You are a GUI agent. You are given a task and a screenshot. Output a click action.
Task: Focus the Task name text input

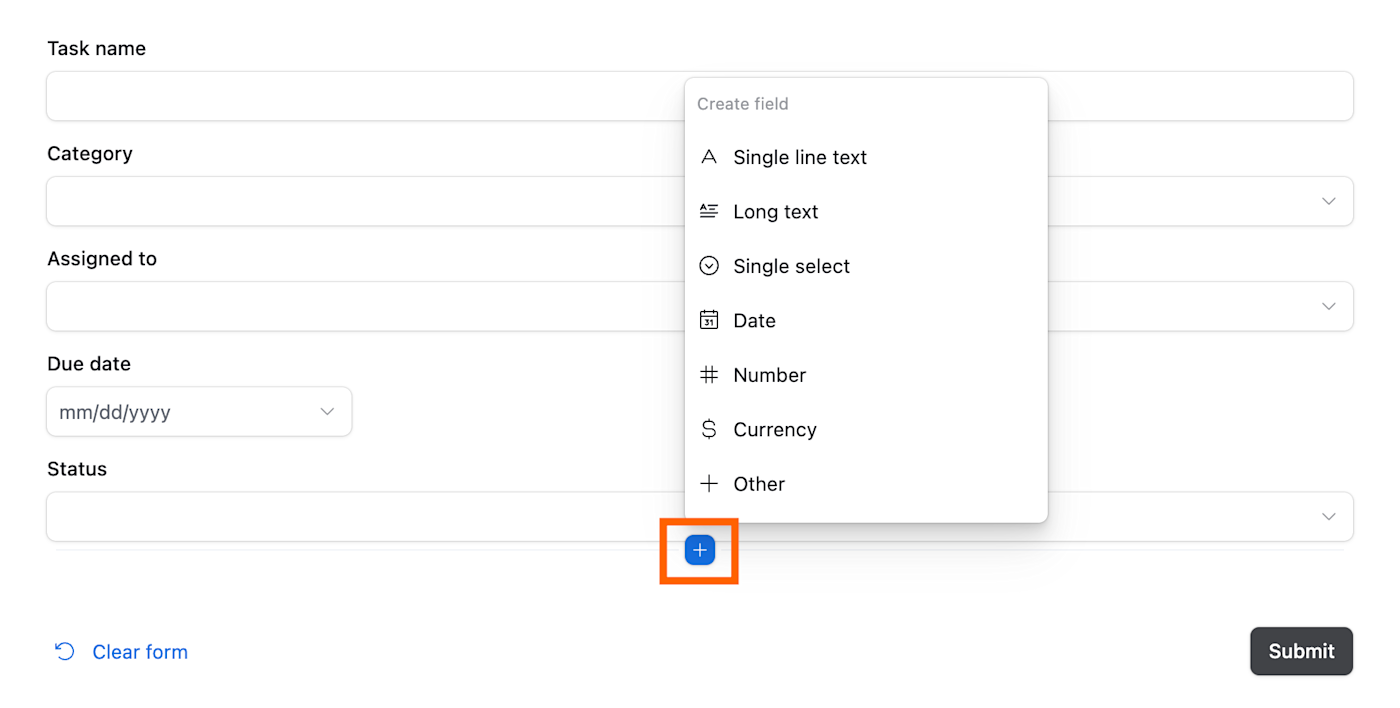pyautogui.click(x=360, y=96)
